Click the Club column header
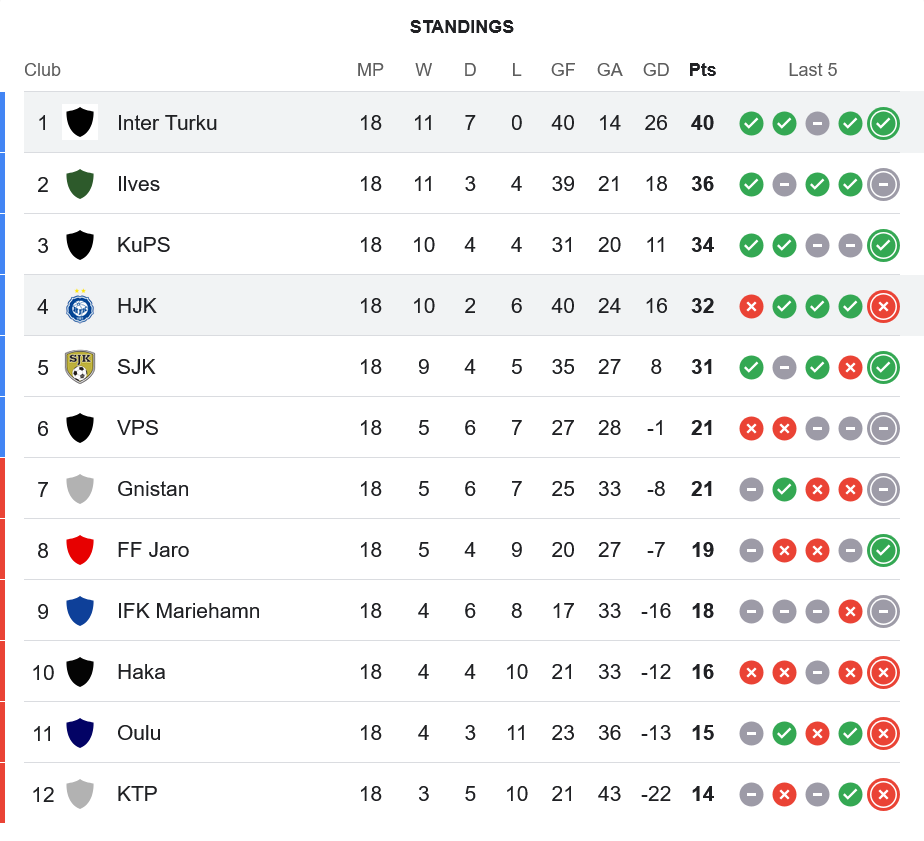This screenshot has height=841, width=924. [42, 70]
